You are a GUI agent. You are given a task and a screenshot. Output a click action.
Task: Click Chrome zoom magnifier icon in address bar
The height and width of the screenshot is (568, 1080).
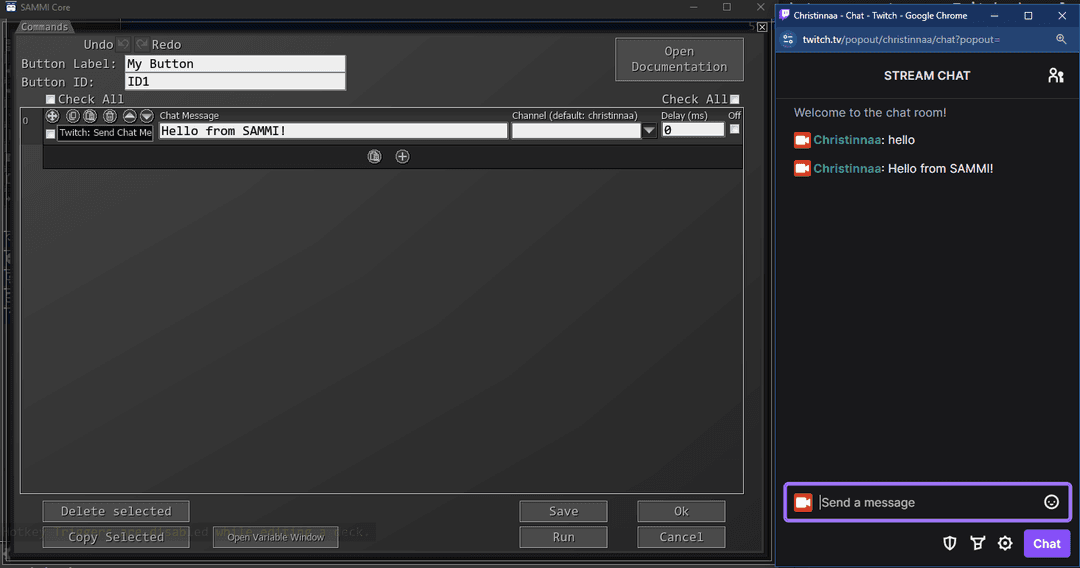(x=1061, y=39)
